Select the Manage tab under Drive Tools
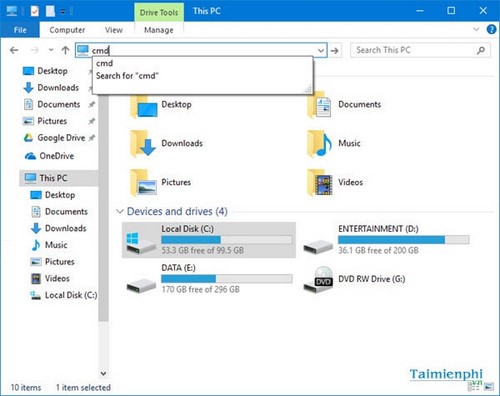Image resolution: width=500 pixels, height=396 pixels. pyautogui.click(x=159, y=30)
